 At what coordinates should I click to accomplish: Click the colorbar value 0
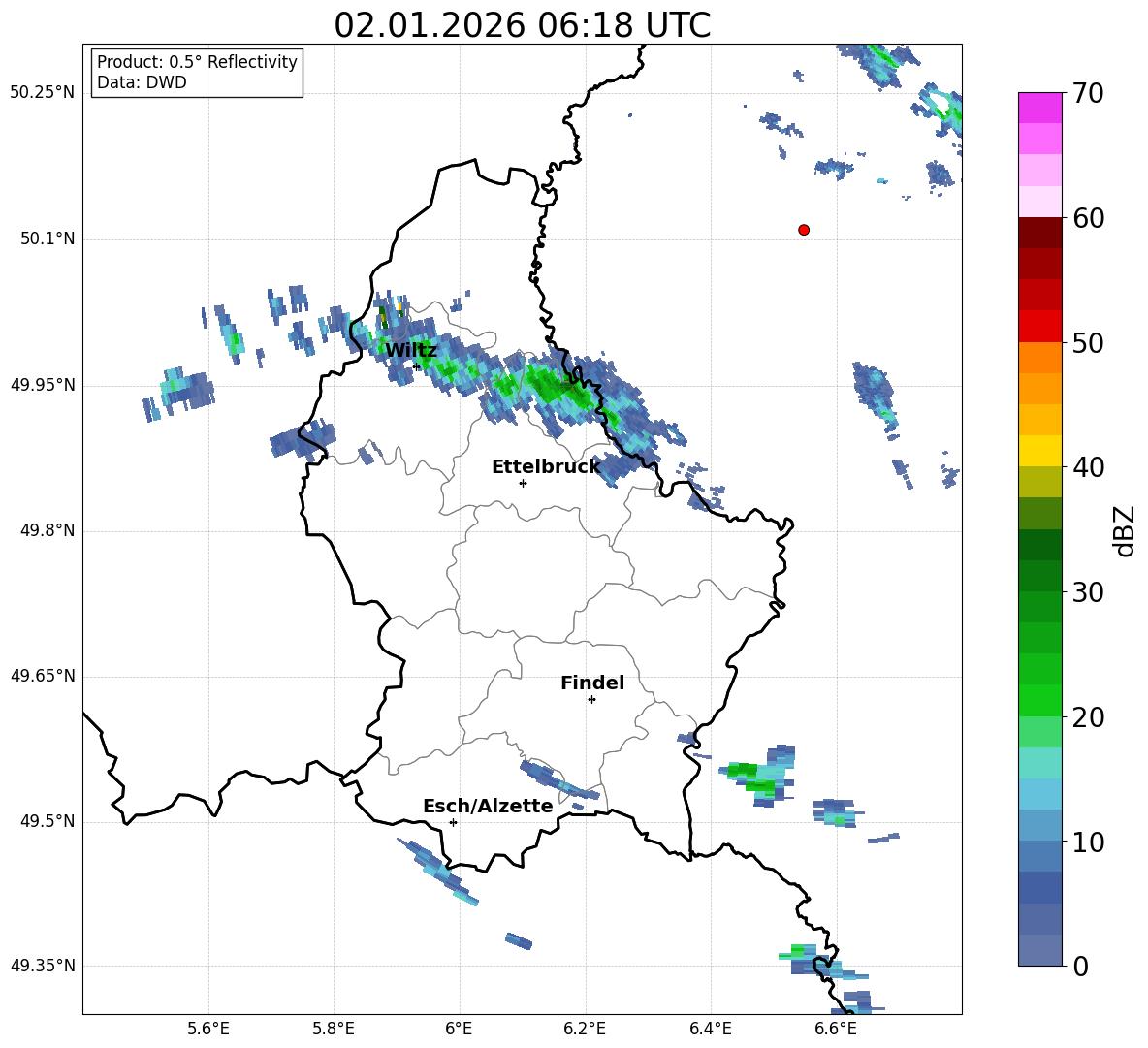coord(1080,966)
